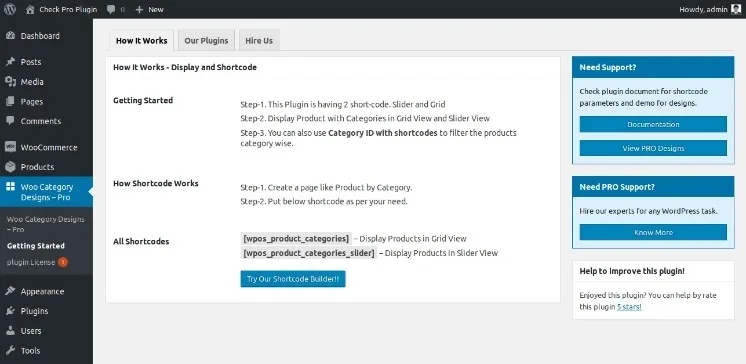Click the Documentation button
The image size is (746, 364).
pos(653,124)
